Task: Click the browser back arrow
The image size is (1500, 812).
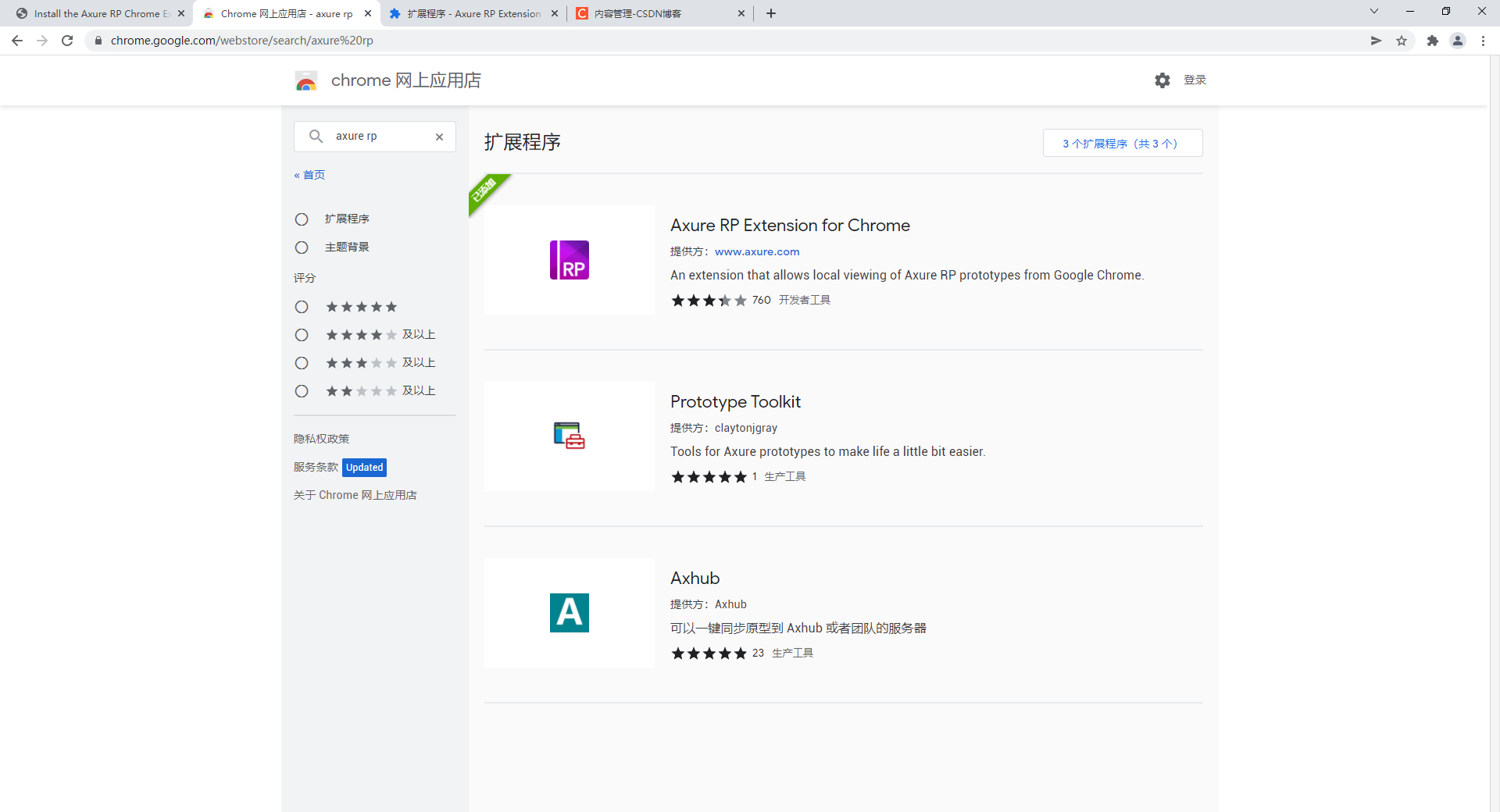Action: tap(17, 41)
